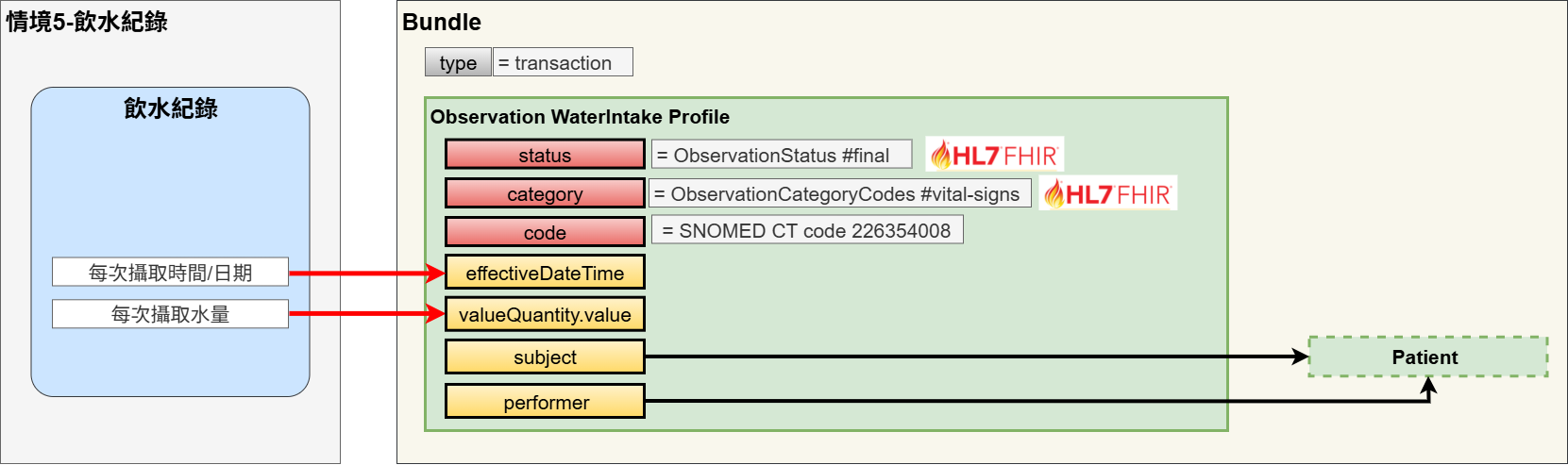Select the subject element box
This screenshot has width=1568, height=465.
(x=545, y=357)
